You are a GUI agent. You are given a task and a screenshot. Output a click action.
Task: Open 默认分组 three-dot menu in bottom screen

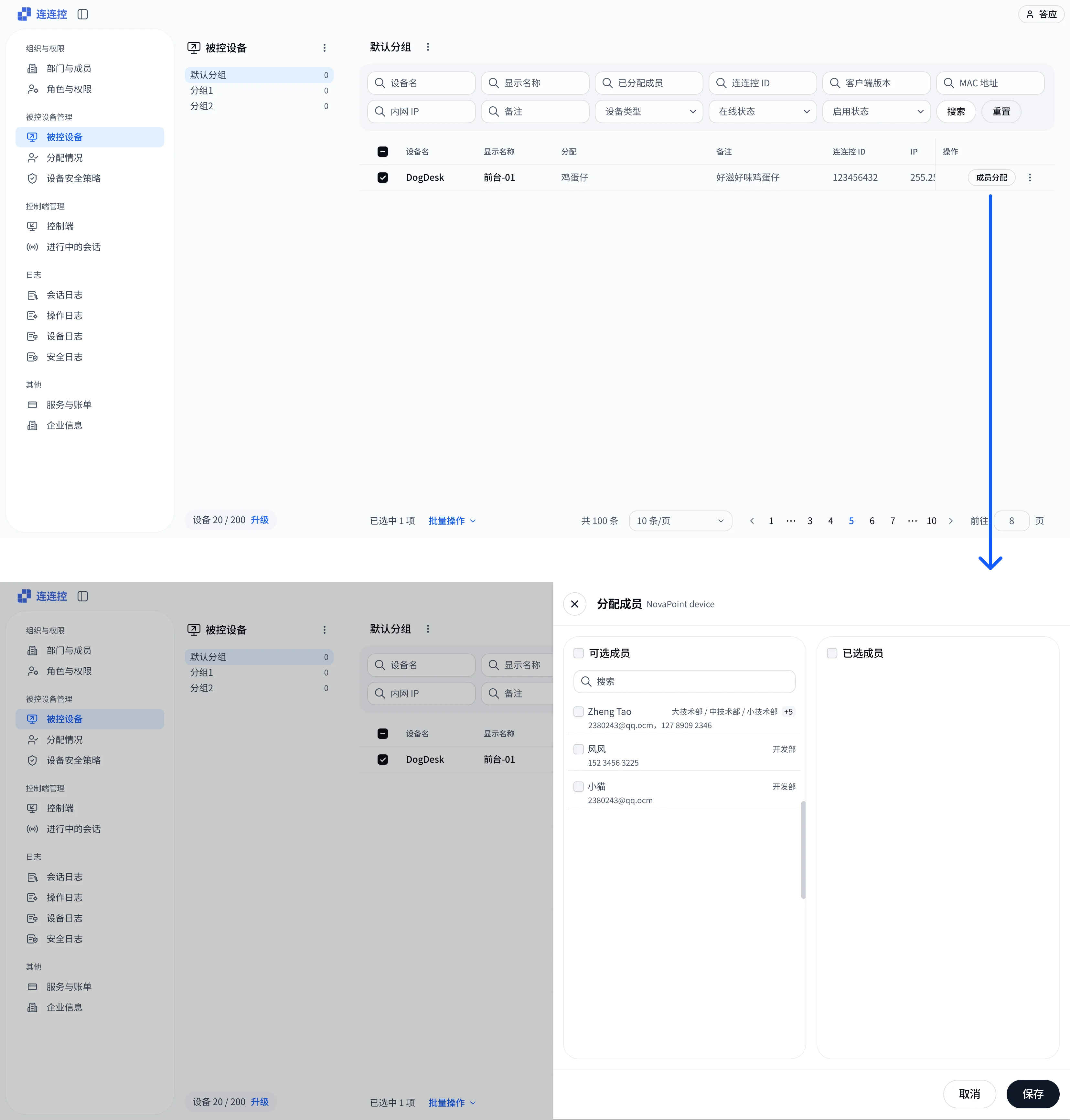[428, 629]
